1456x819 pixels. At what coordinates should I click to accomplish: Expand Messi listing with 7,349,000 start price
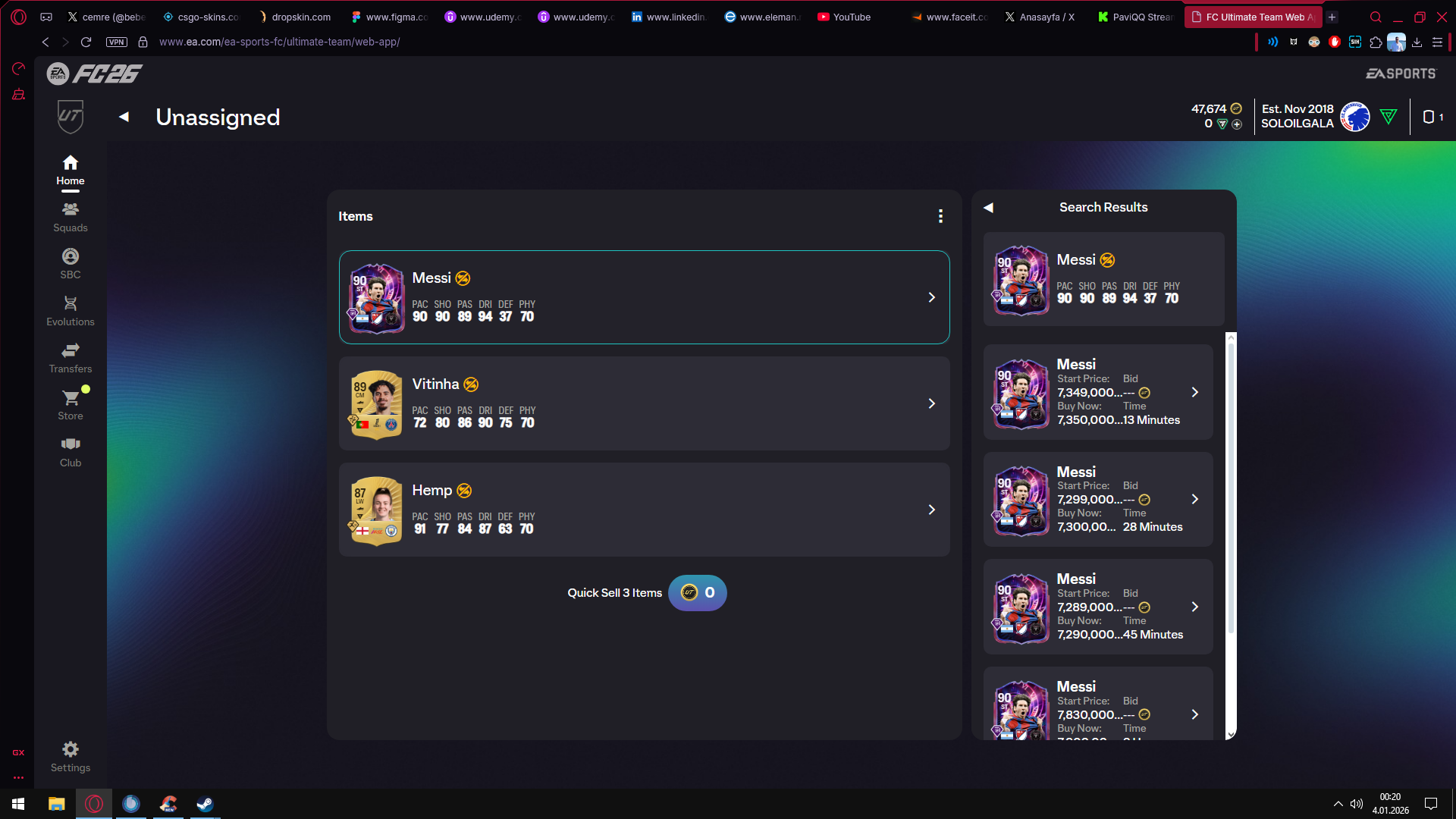(1195, 392)
